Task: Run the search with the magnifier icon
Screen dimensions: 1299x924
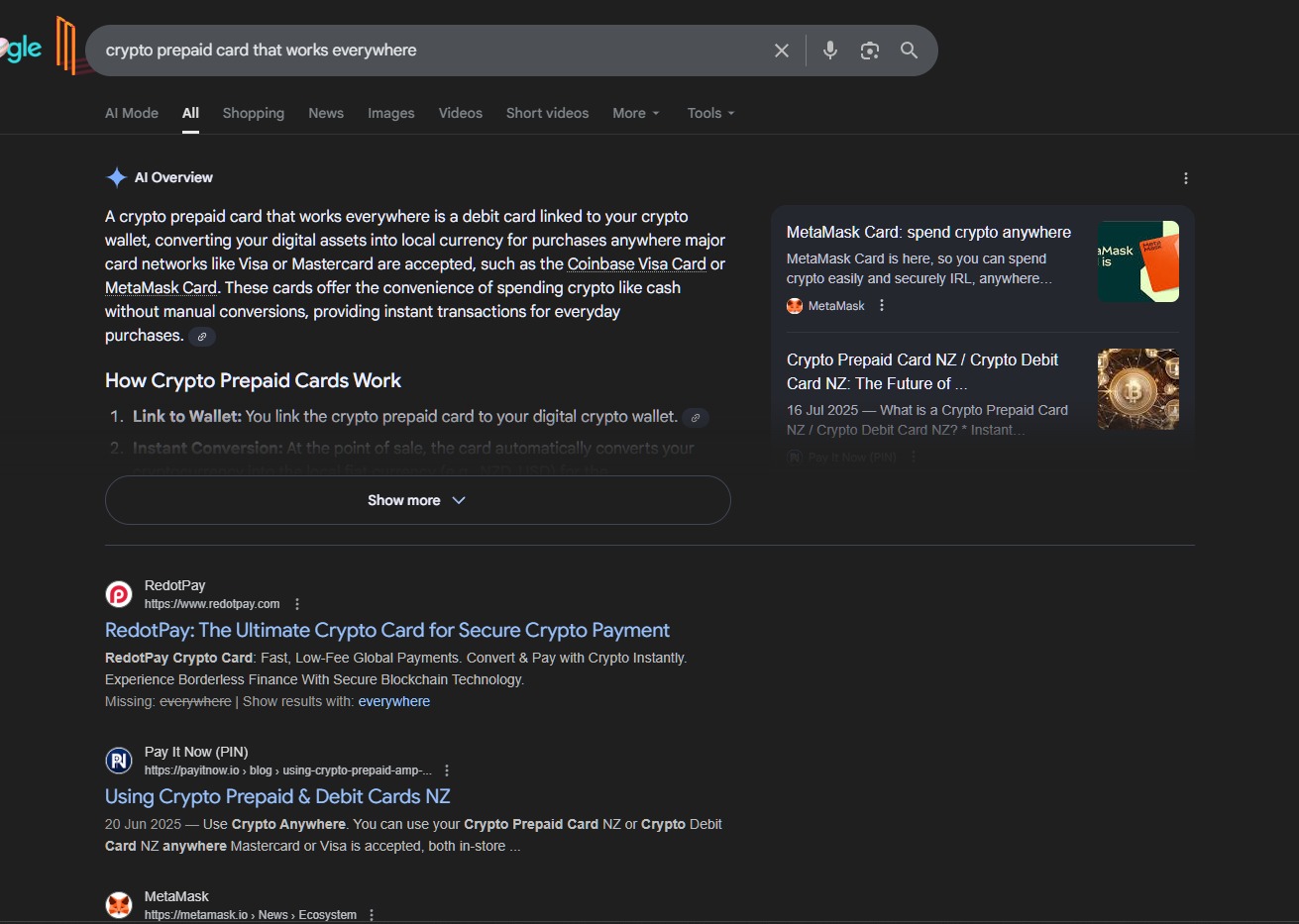Action: pos(909,51)
